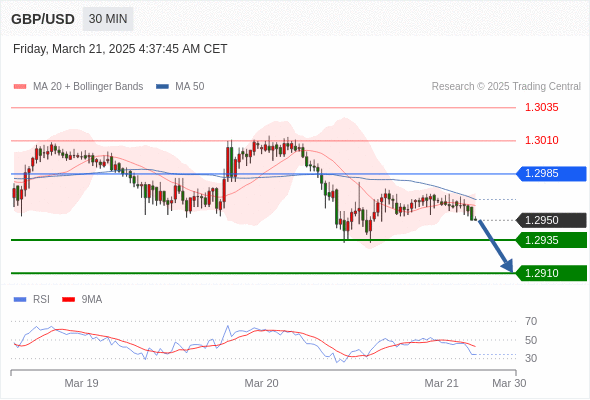Click the Mar 20 date axis label
The image size is (590, 400).
261,383
